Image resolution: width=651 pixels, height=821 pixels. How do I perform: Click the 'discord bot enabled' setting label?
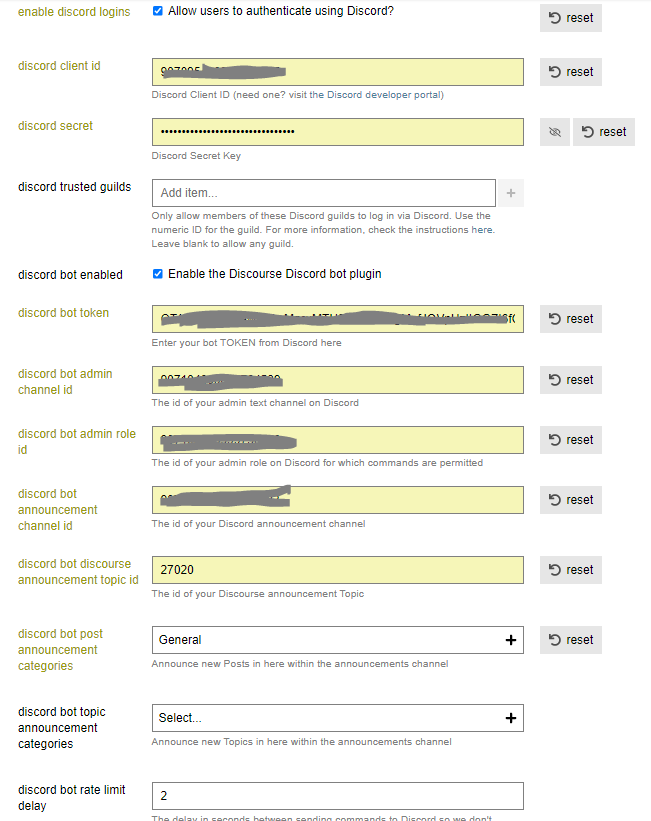coord(70,275)
